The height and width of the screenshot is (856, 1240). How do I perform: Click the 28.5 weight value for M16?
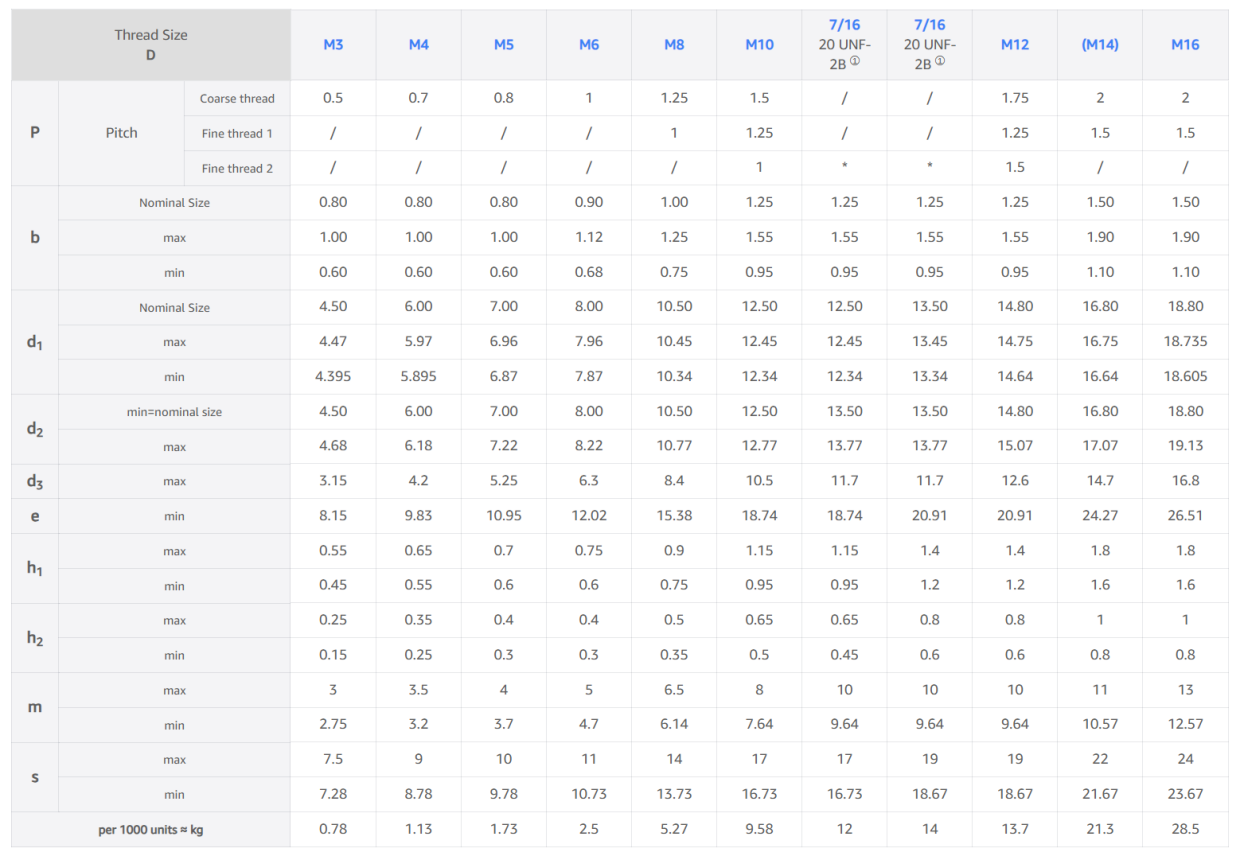[1185, 829]
